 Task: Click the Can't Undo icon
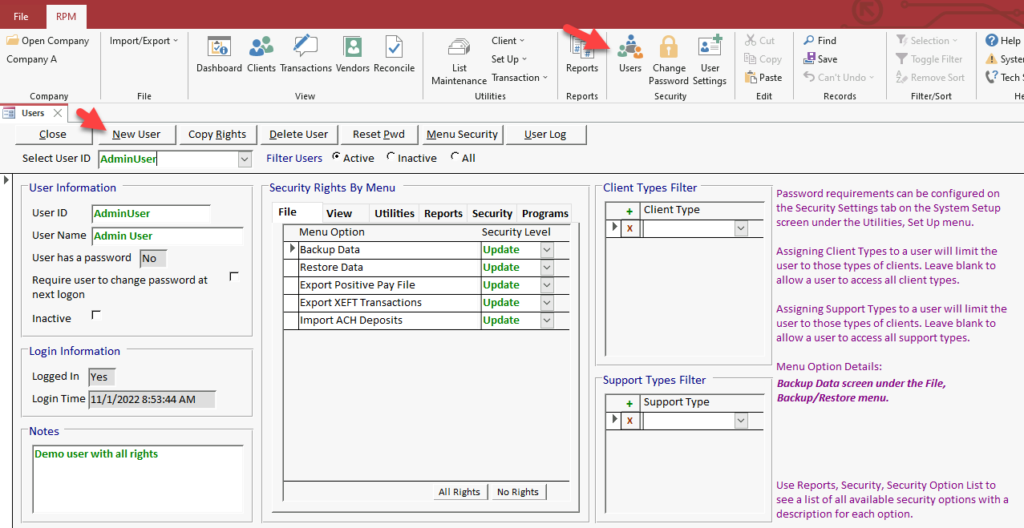coord(808,77)
